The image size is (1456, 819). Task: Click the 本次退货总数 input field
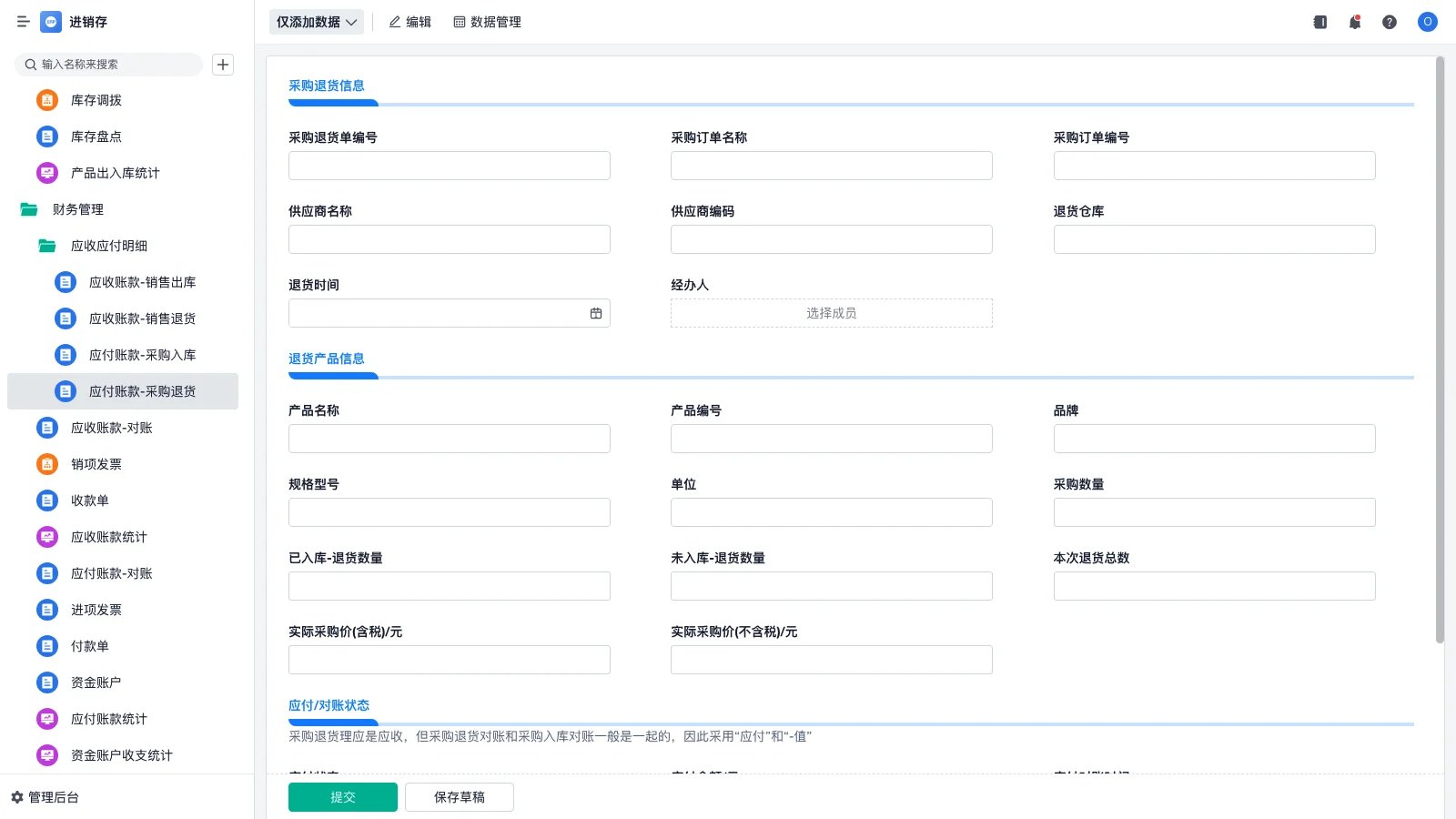[x=1215, y=586]
